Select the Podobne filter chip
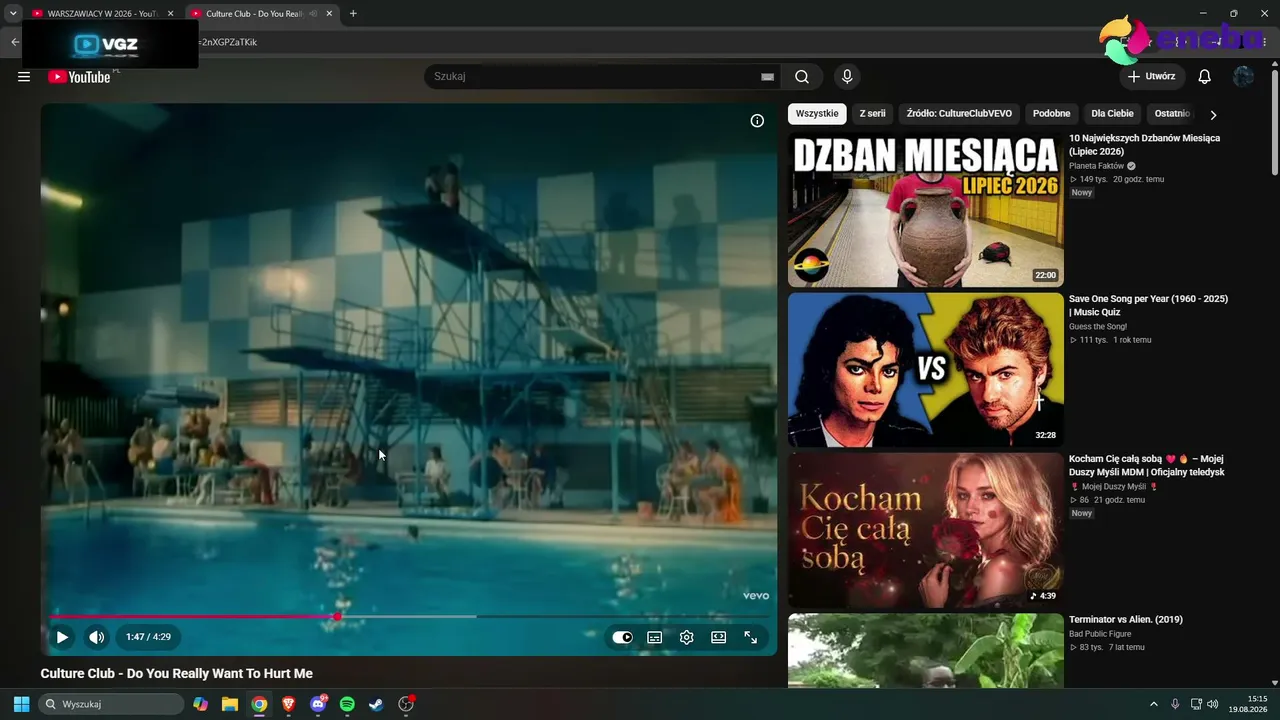Screen dimensions: 1280x720 point(1051,114)
